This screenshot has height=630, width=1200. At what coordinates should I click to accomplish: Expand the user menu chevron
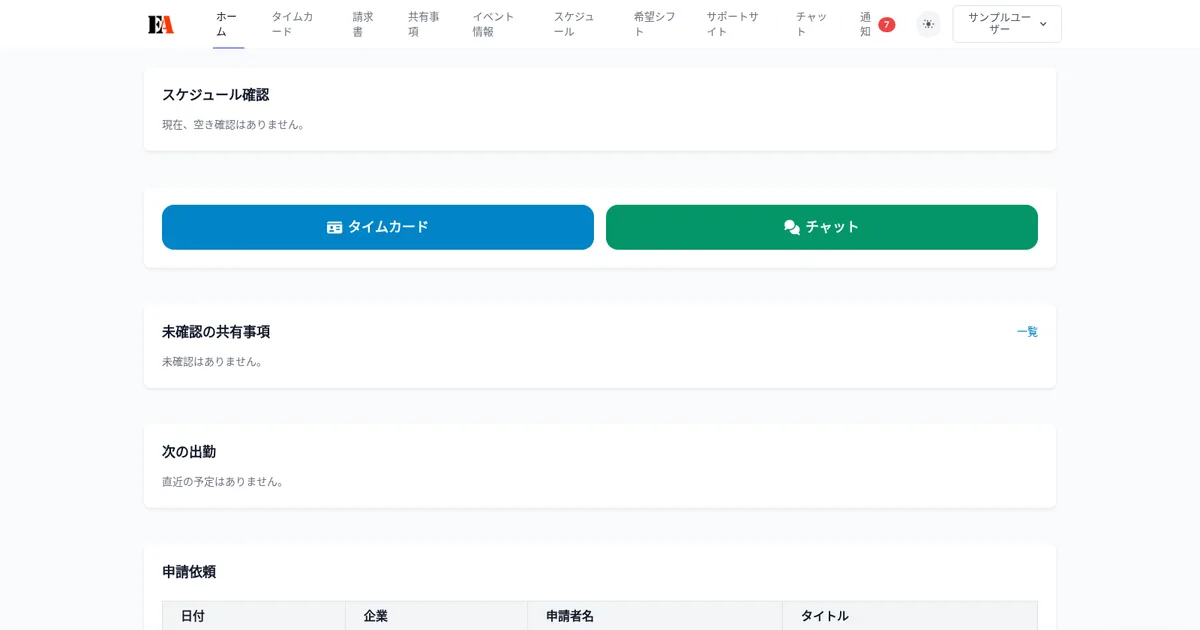(1043, 24)
